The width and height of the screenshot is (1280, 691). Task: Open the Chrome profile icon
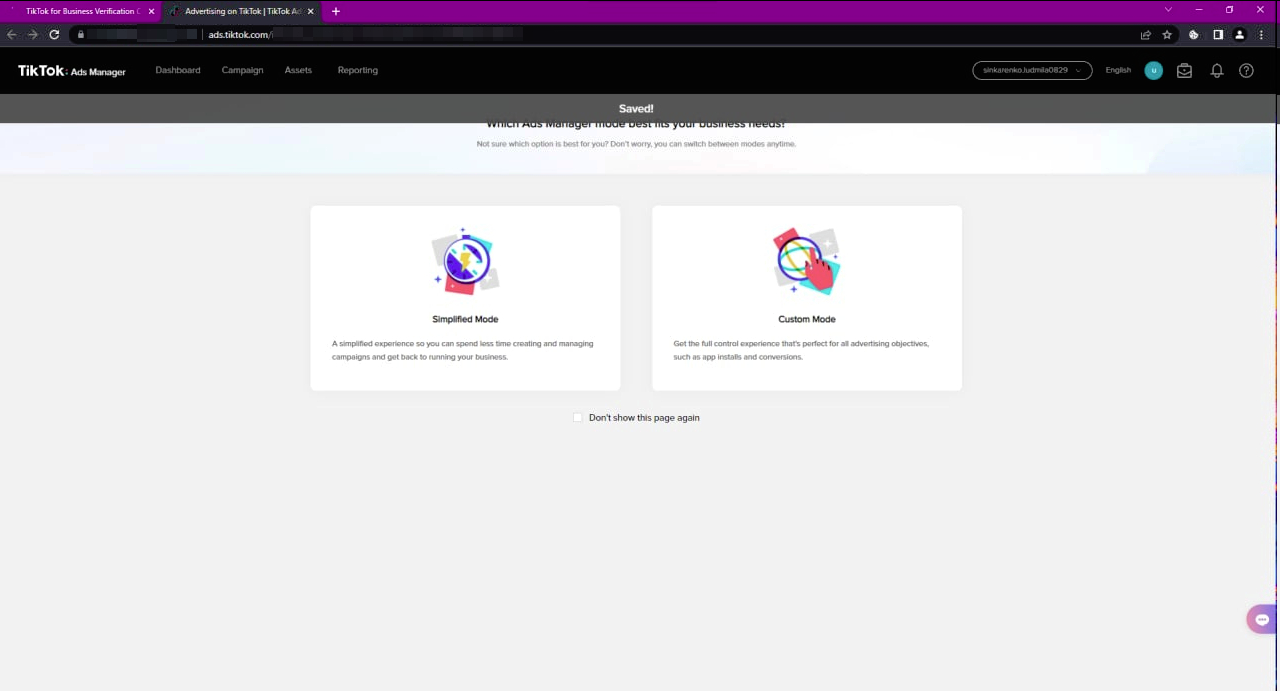(1240, 34)
